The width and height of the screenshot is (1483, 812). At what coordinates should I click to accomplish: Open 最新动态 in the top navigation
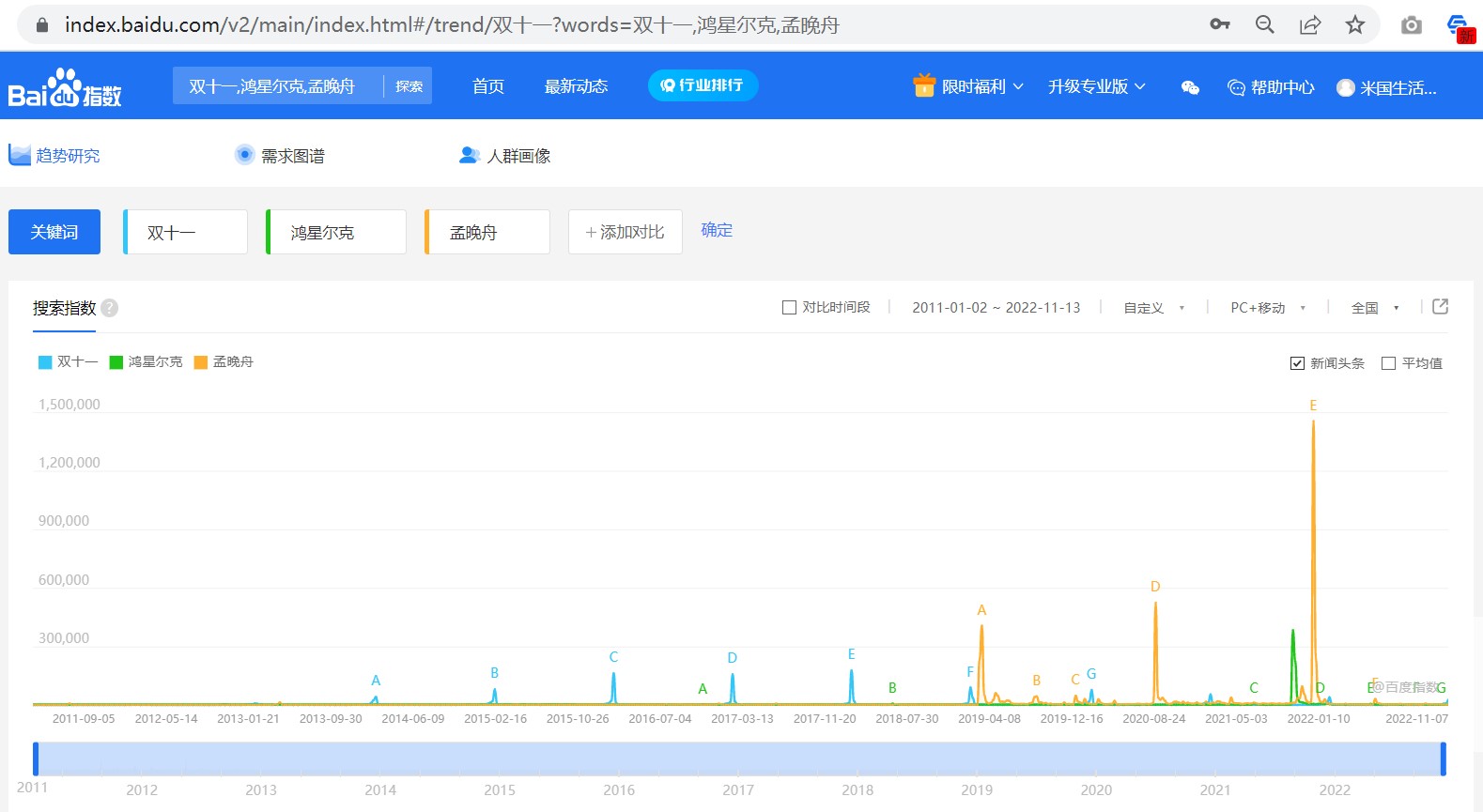click(x=577, y=86)
